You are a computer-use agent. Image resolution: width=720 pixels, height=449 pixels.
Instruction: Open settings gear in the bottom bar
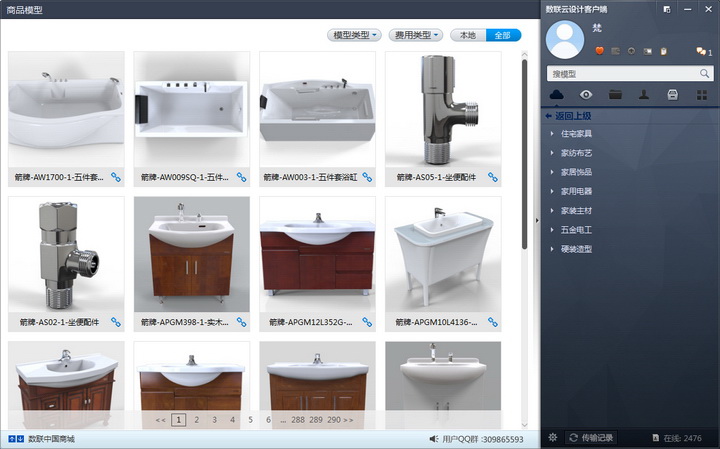pyautogui.click(x=553, y=438)
